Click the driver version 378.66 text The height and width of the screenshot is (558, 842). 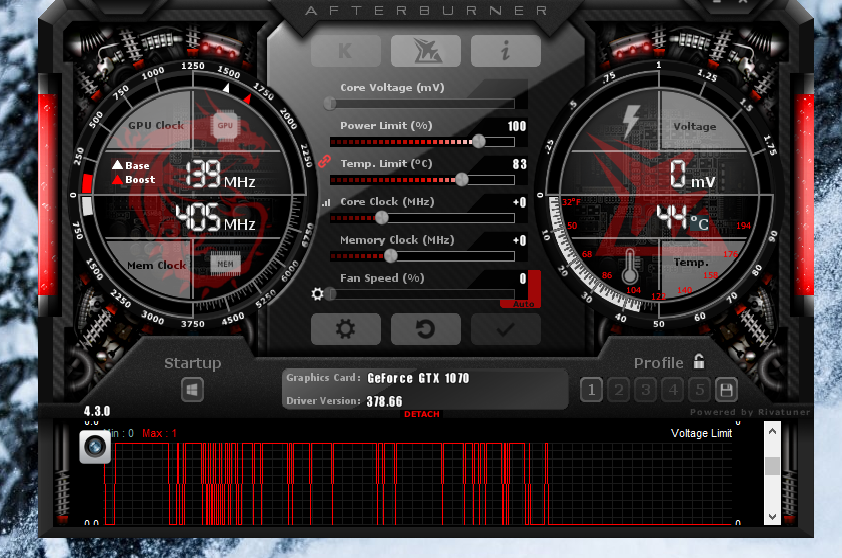(x=384, y=402)
